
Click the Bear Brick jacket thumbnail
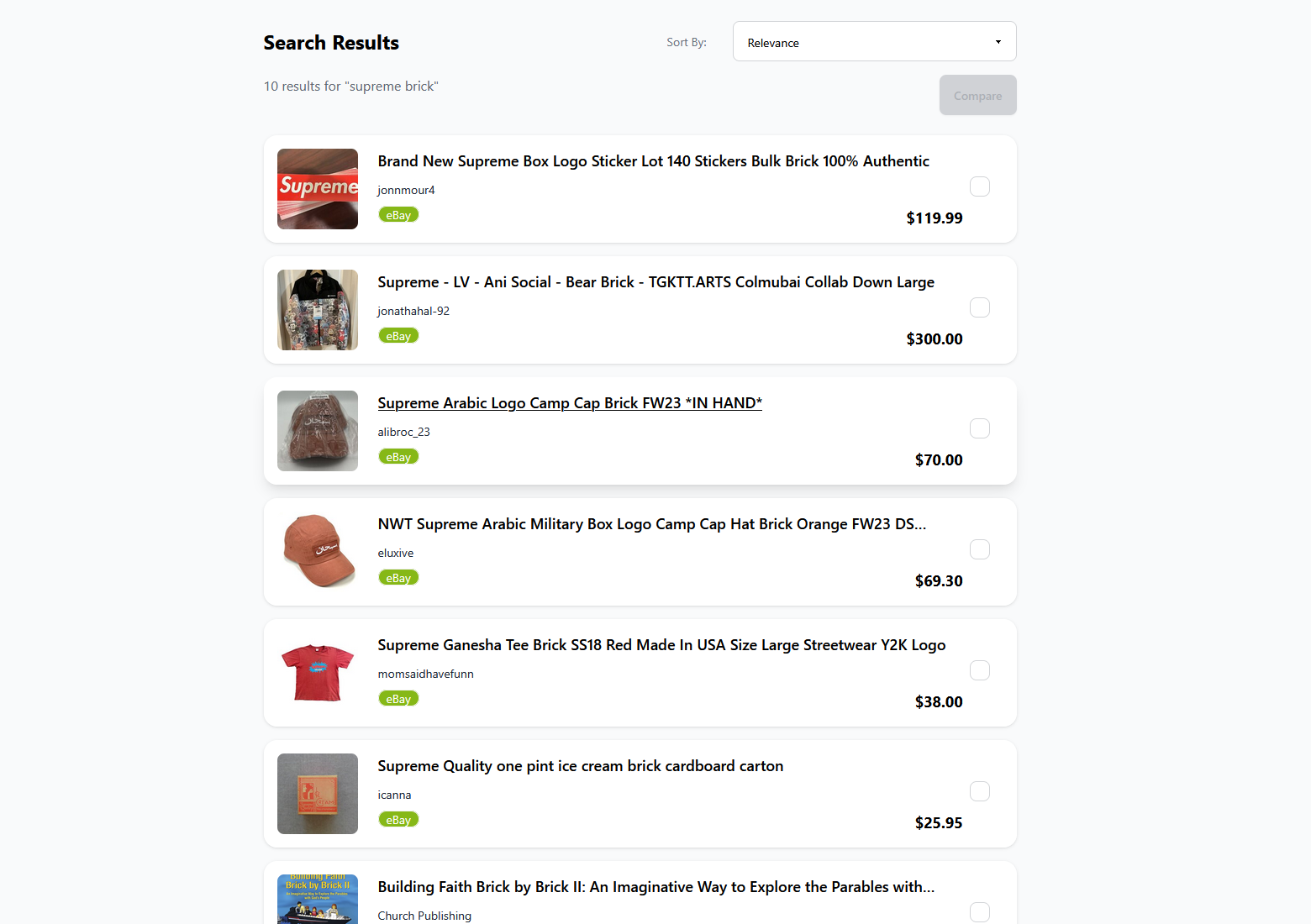coord(318,310)
